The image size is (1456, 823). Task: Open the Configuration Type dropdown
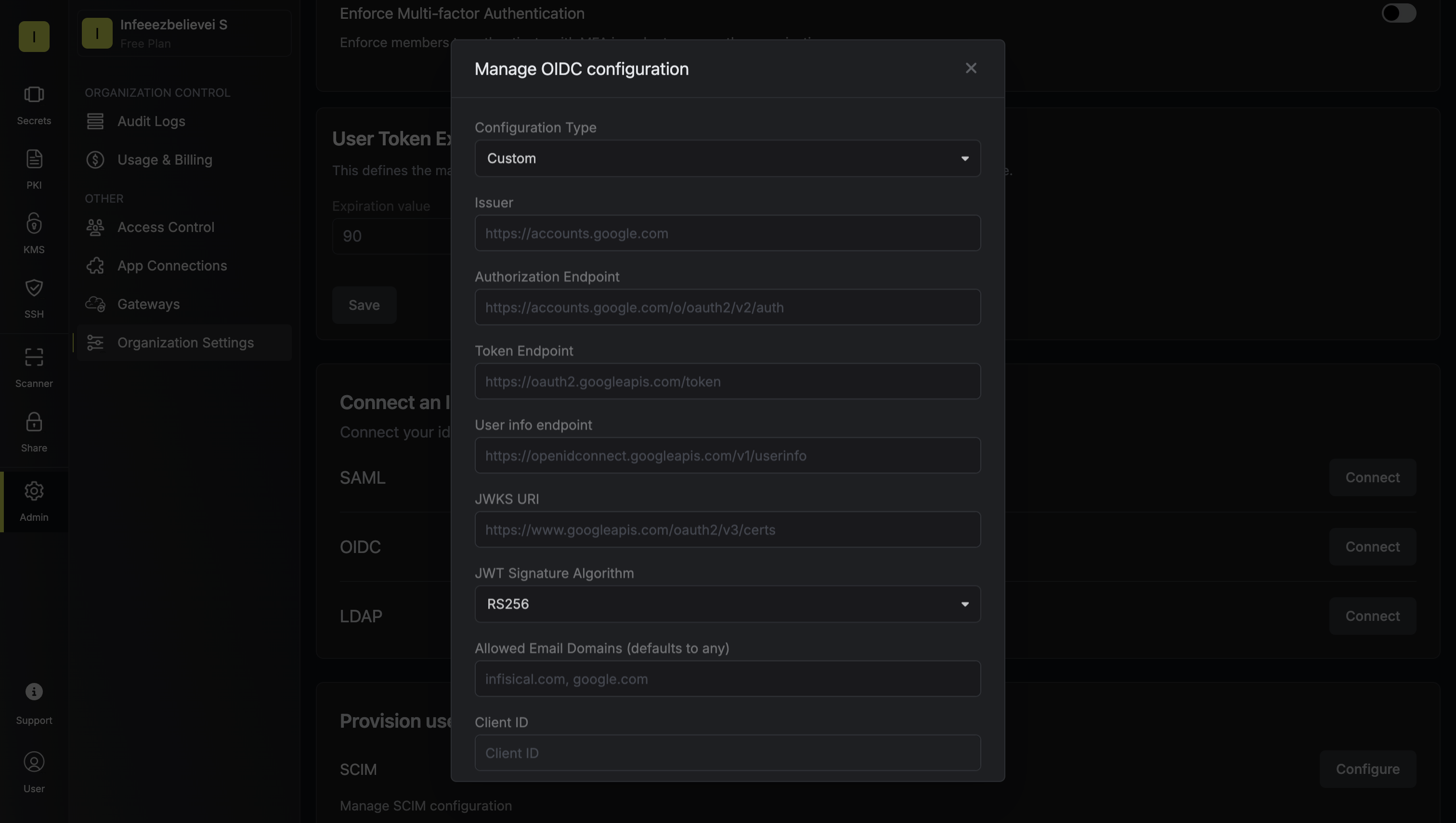click(728, 158)
